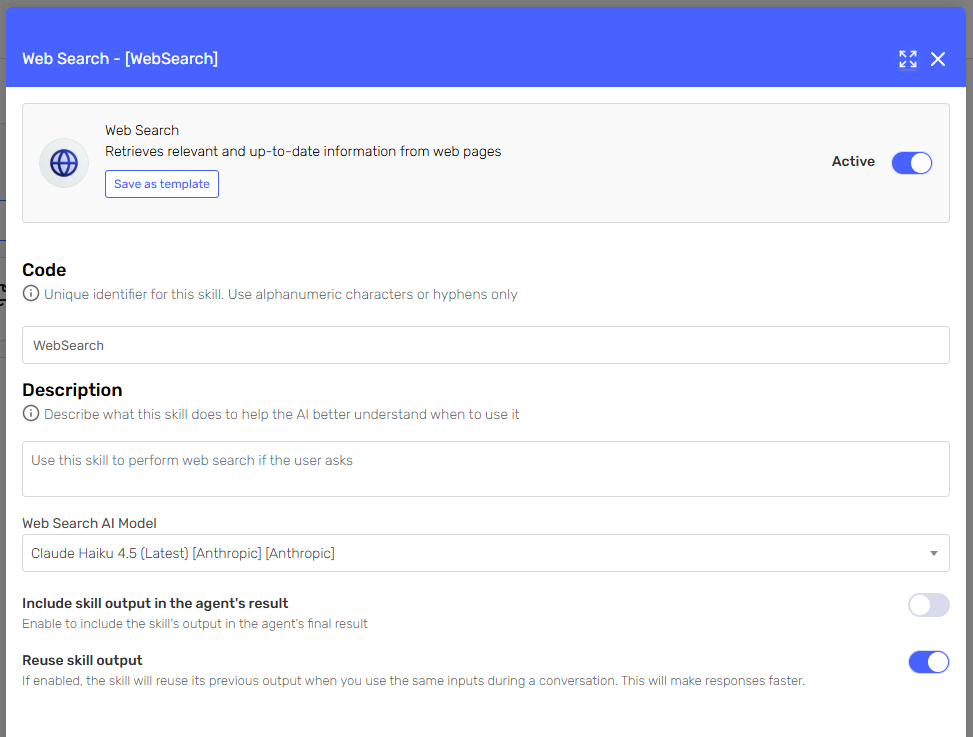Screen dimensions: 973x737
Task: Click the info icon under Code heading
Action: click(x=31, y=294)
